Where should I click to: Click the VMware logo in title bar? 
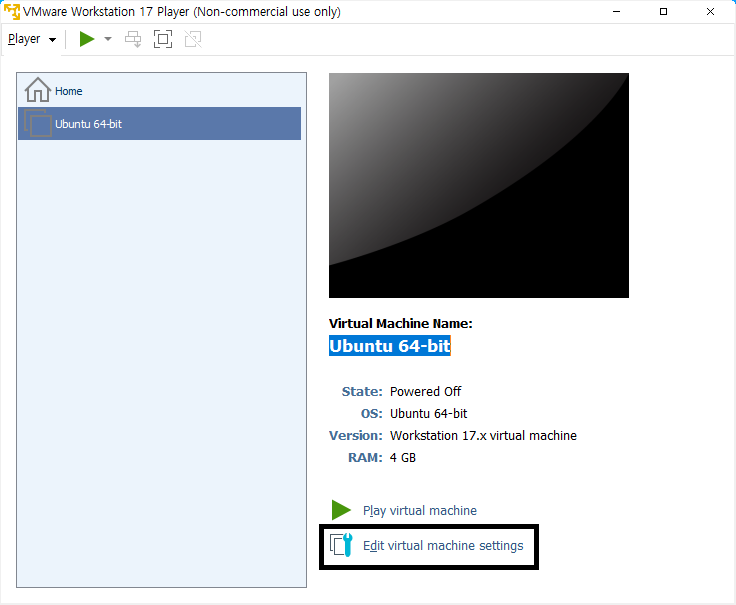click(12, 11)
